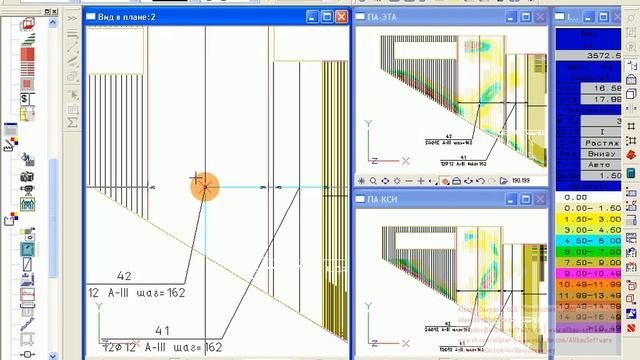This screenshot has height=360, width=640.
Task: Click the 3D box icon in the left tree
Action: point(27,24)
